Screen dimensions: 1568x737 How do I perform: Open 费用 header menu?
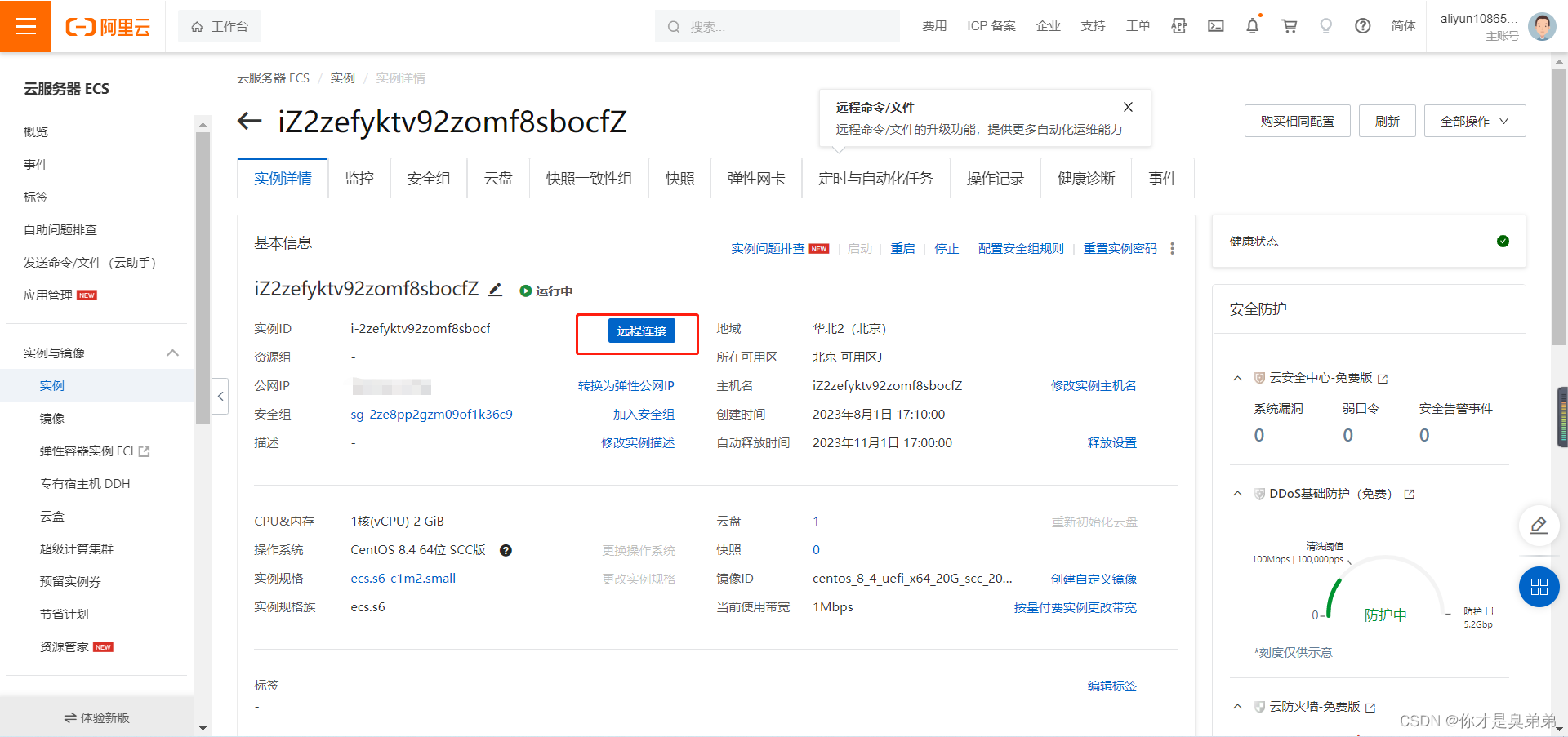click(x=934, y=26)
